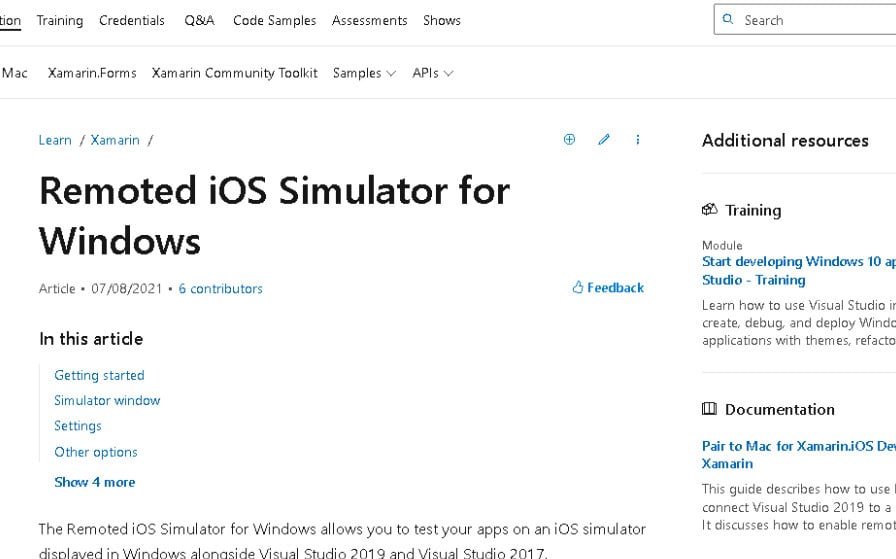Open Pair to Mac for Xamarin.iOS documentation
The height and width of the screenshot is (559, 896).
798,454
